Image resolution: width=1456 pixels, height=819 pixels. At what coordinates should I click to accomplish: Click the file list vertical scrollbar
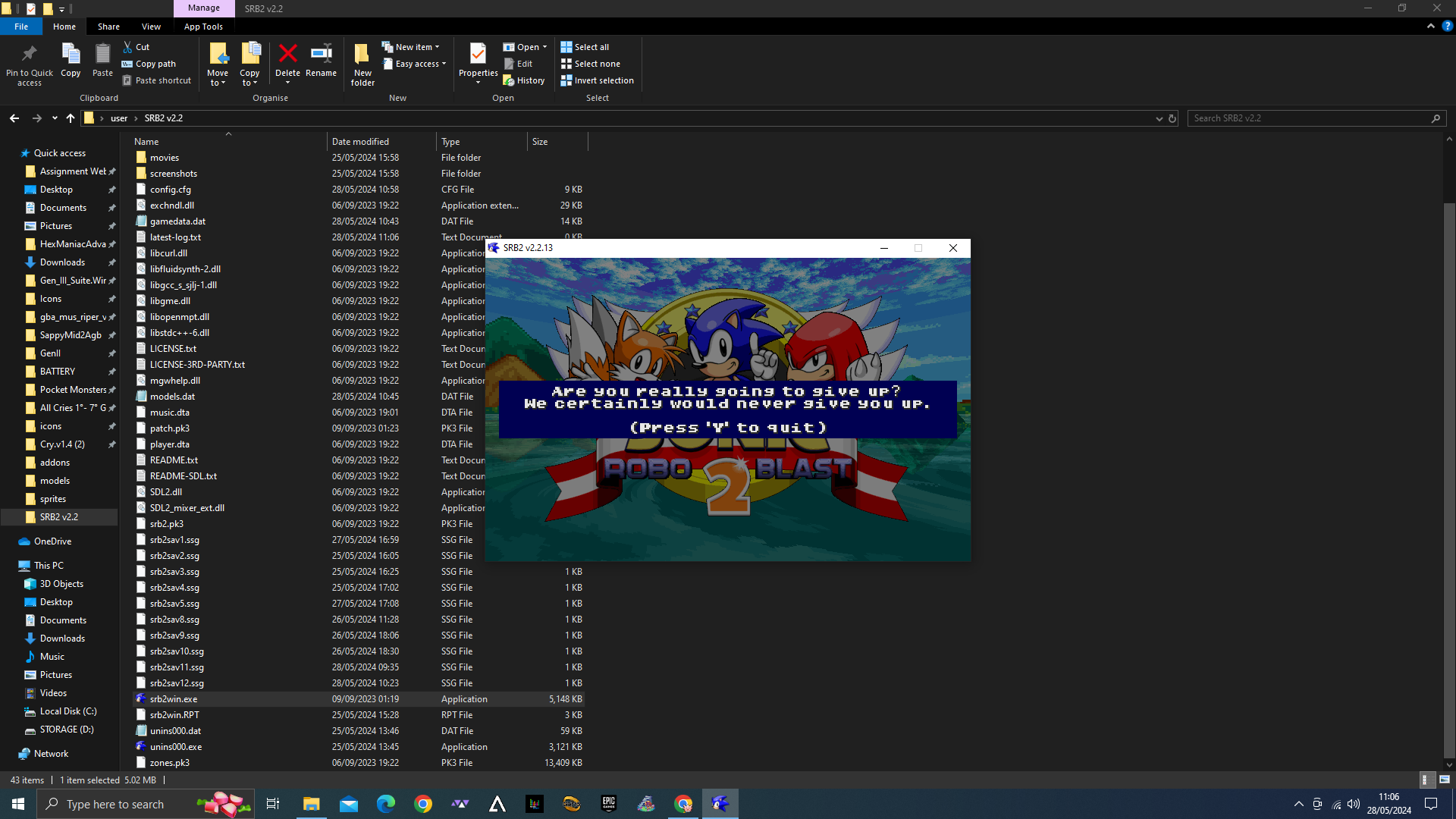[1449, 482]
